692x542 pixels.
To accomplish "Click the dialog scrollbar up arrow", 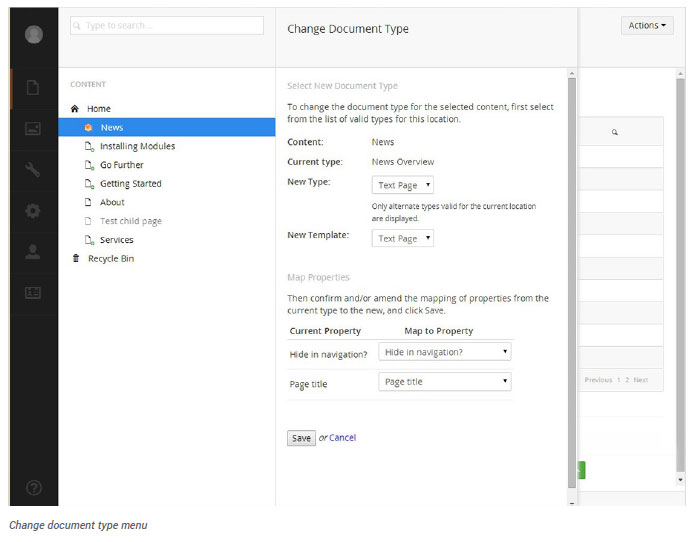I will point(572,73).
